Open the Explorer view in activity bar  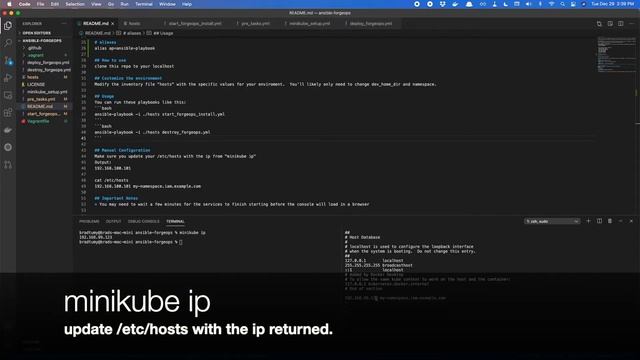tap(8, 26)
